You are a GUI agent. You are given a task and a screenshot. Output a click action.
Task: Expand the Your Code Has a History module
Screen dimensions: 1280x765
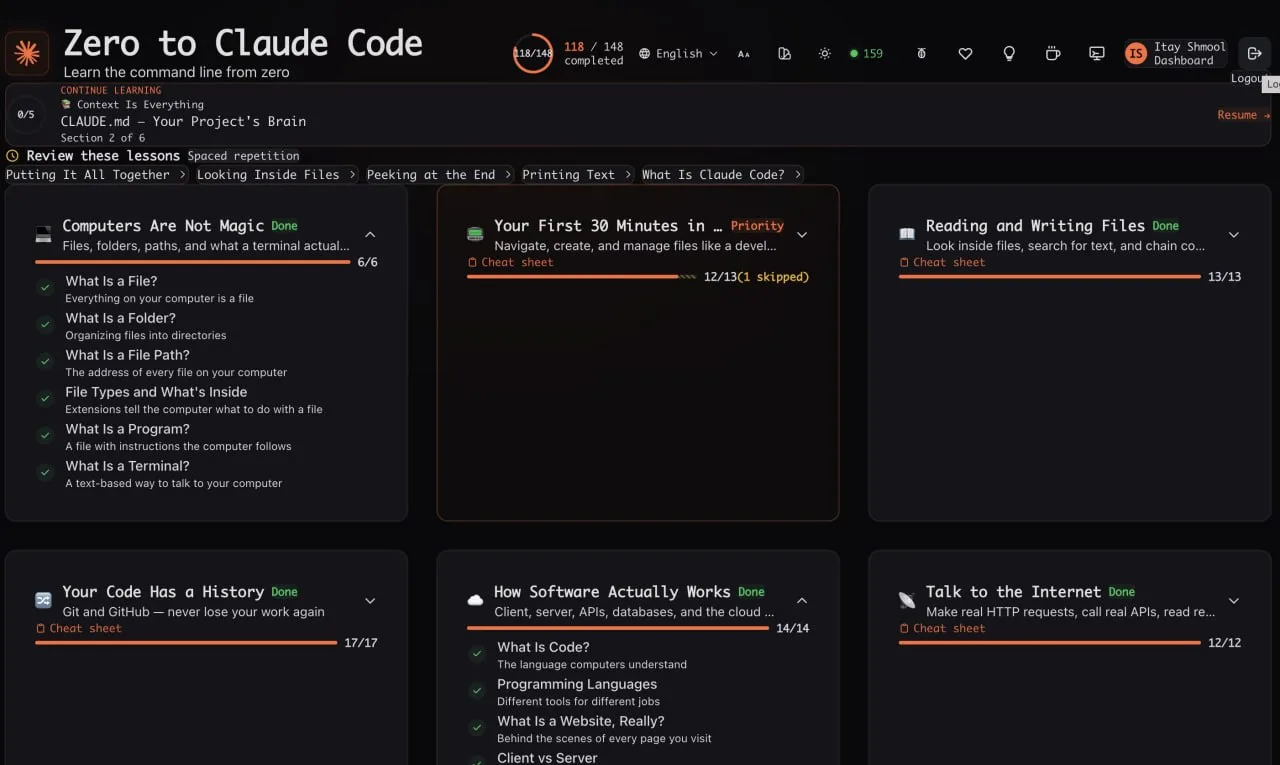pyautogui.click(x=370, y=601)
